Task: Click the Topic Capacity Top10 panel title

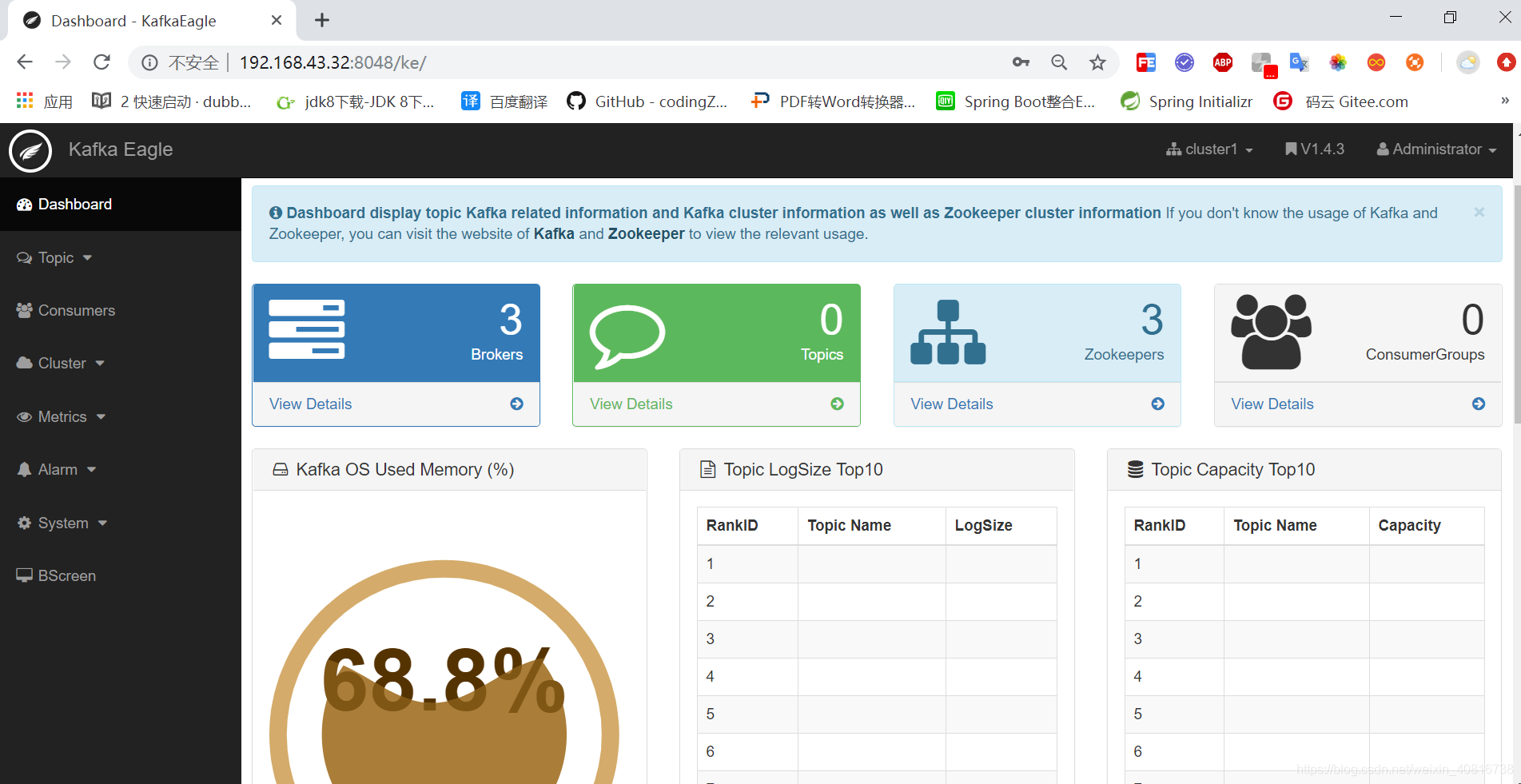Action: 1232,470
